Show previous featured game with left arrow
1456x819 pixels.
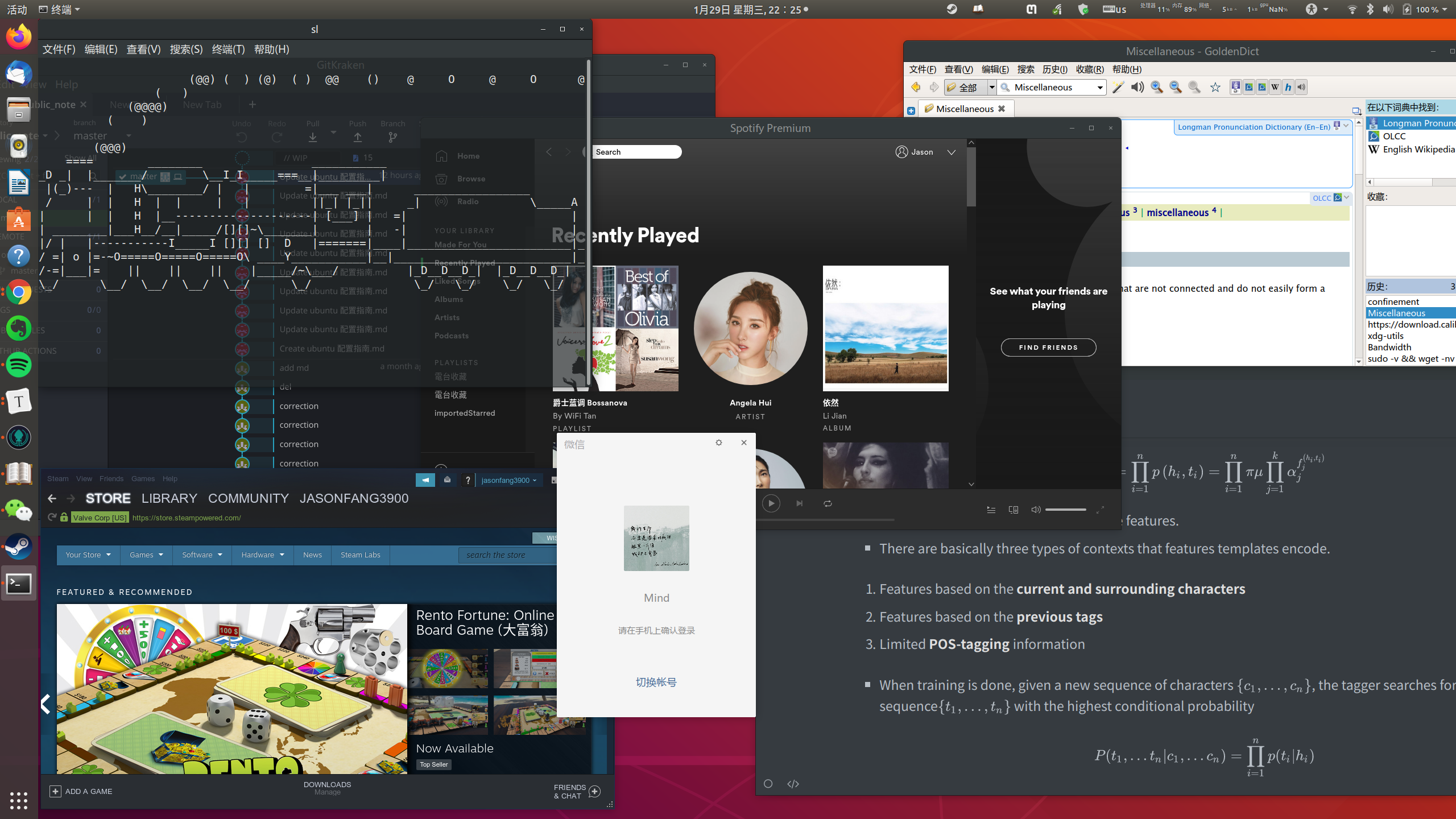click(x=47, y=704)
